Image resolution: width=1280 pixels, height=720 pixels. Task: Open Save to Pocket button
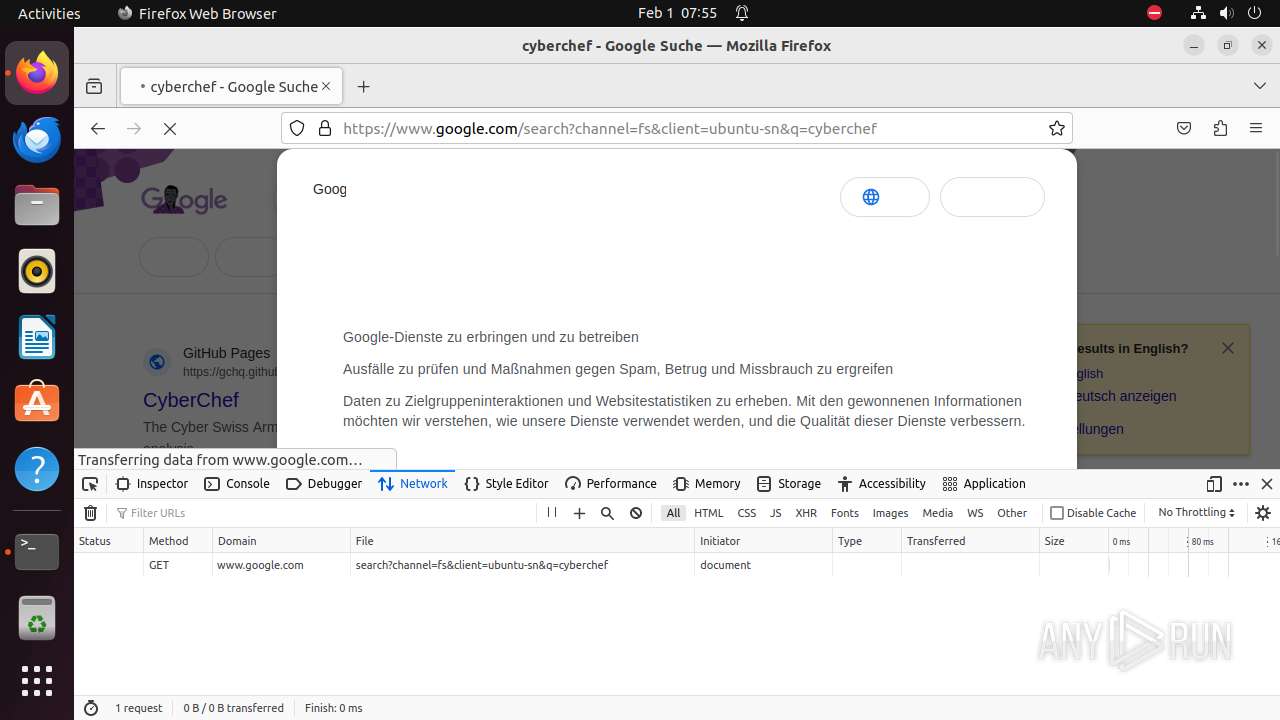pyautogui.click(x=1183, y=128)
